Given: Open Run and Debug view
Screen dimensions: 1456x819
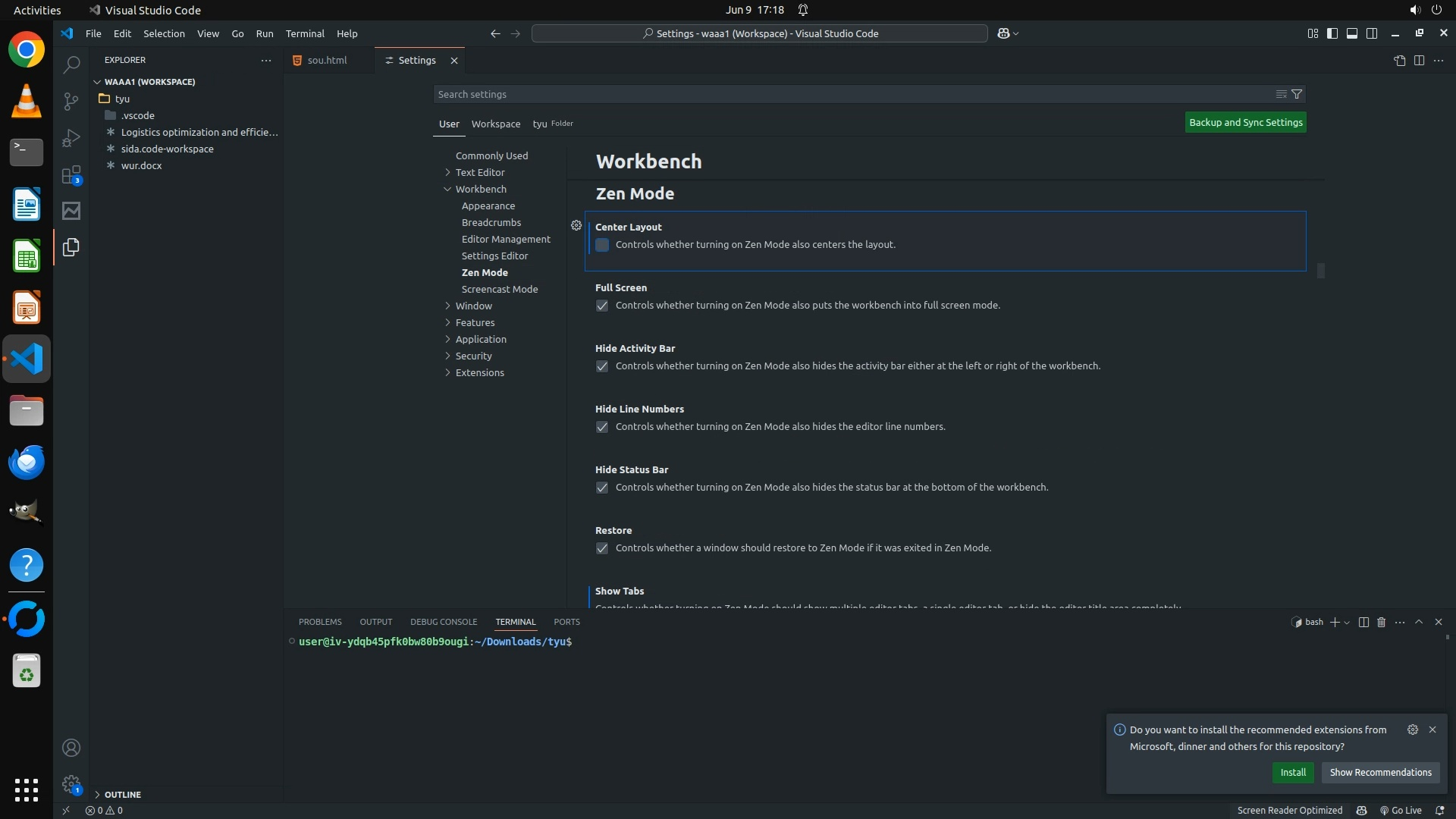Looking at the screenshot, I should click(x=71, y=138).
